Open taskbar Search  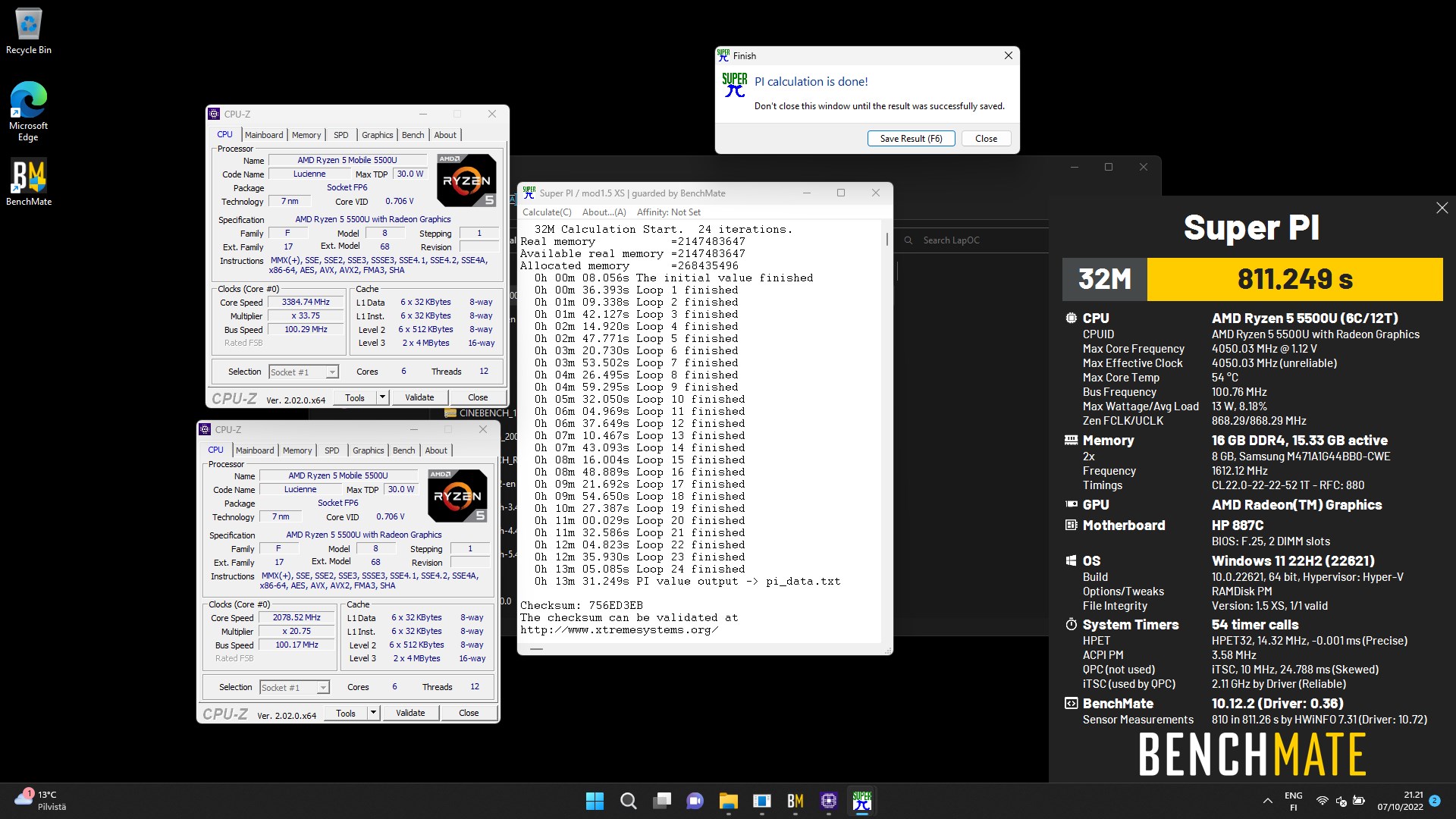(x=629, y=801)
